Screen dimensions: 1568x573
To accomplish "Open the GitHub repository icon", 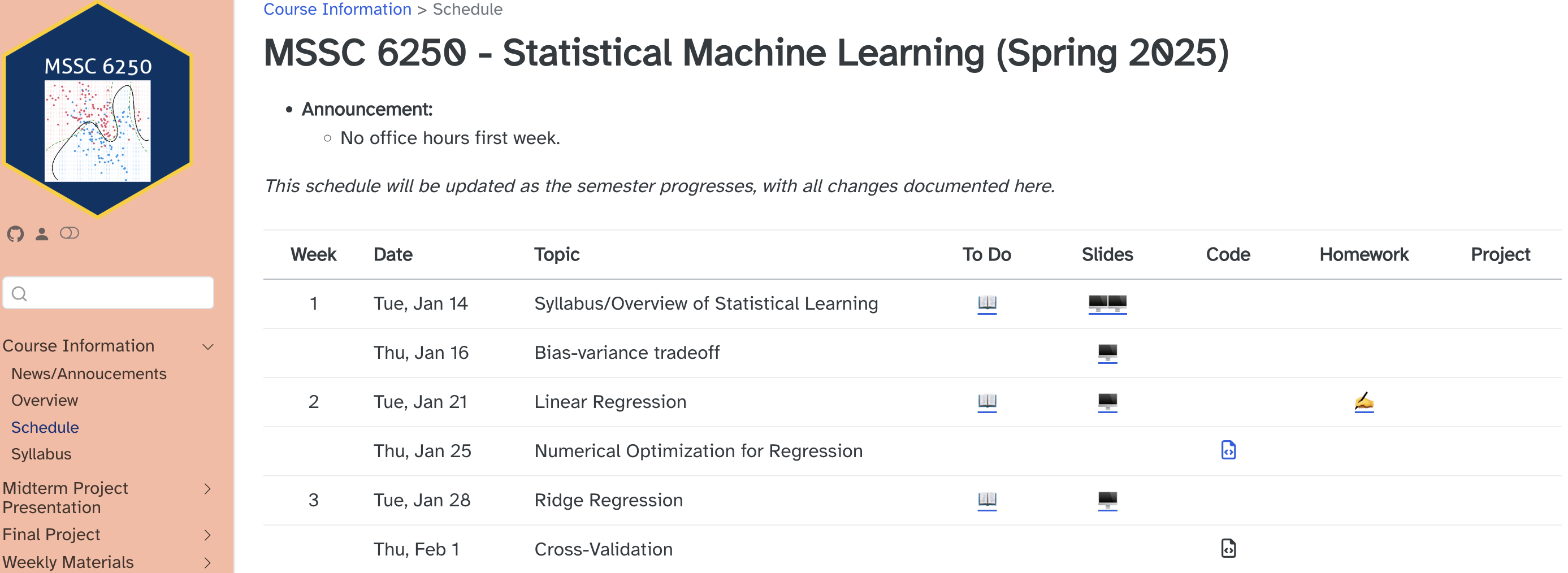I will point(16,233).
